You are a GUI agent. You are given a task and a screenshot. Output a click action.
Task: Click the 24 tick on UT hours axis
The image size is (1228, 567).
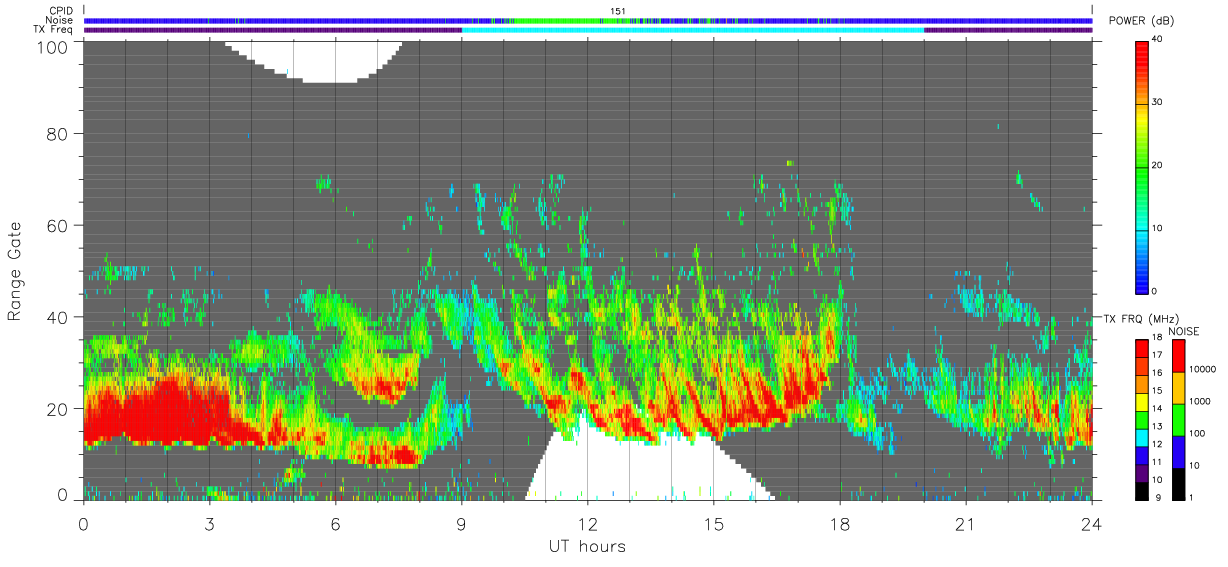coord(1092,524)
